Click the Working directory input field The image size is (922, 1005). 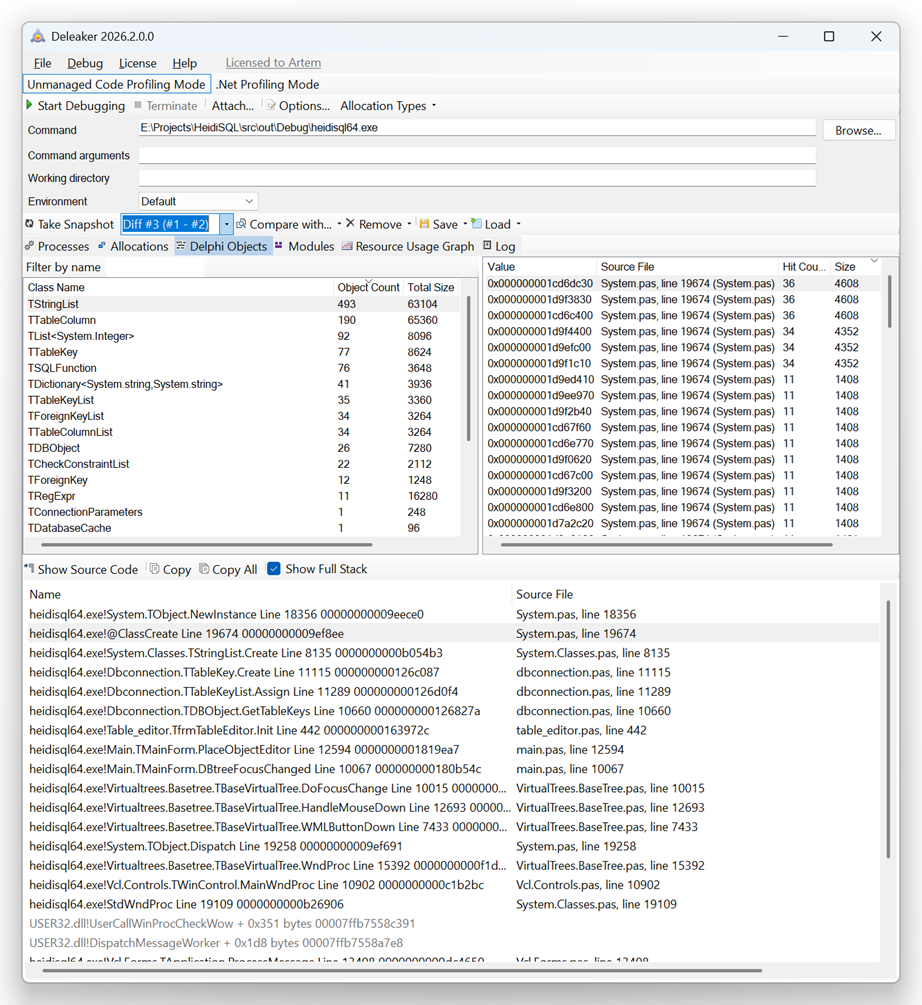477,178
